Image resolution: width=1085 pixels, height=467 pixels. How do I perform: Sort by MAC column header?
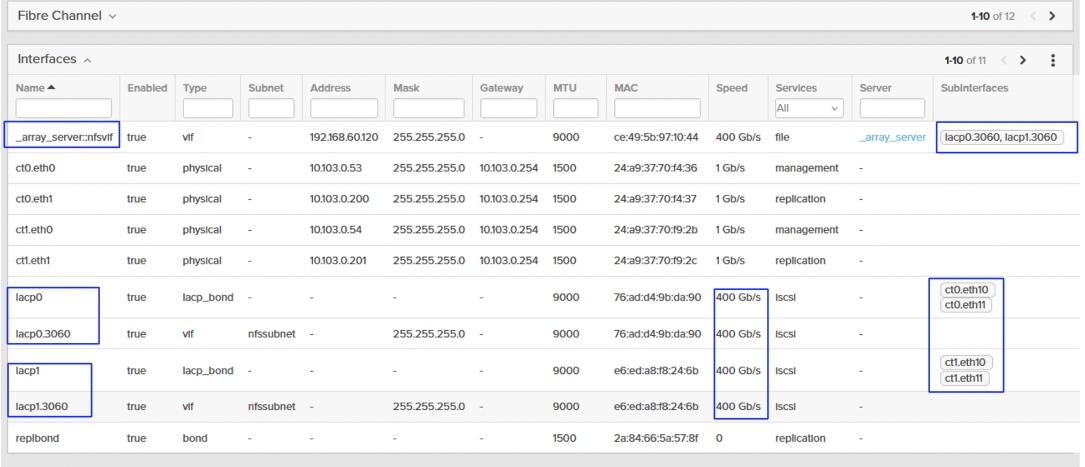626,88
